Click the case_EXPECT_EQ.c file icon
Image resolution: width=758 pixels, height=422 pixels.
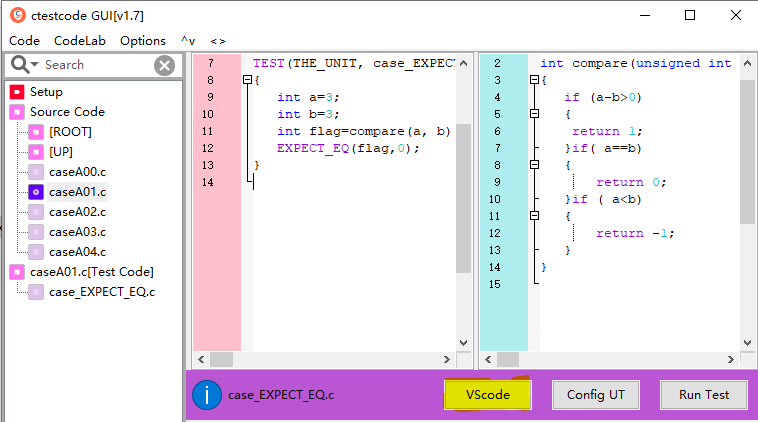tap(36, 292)
